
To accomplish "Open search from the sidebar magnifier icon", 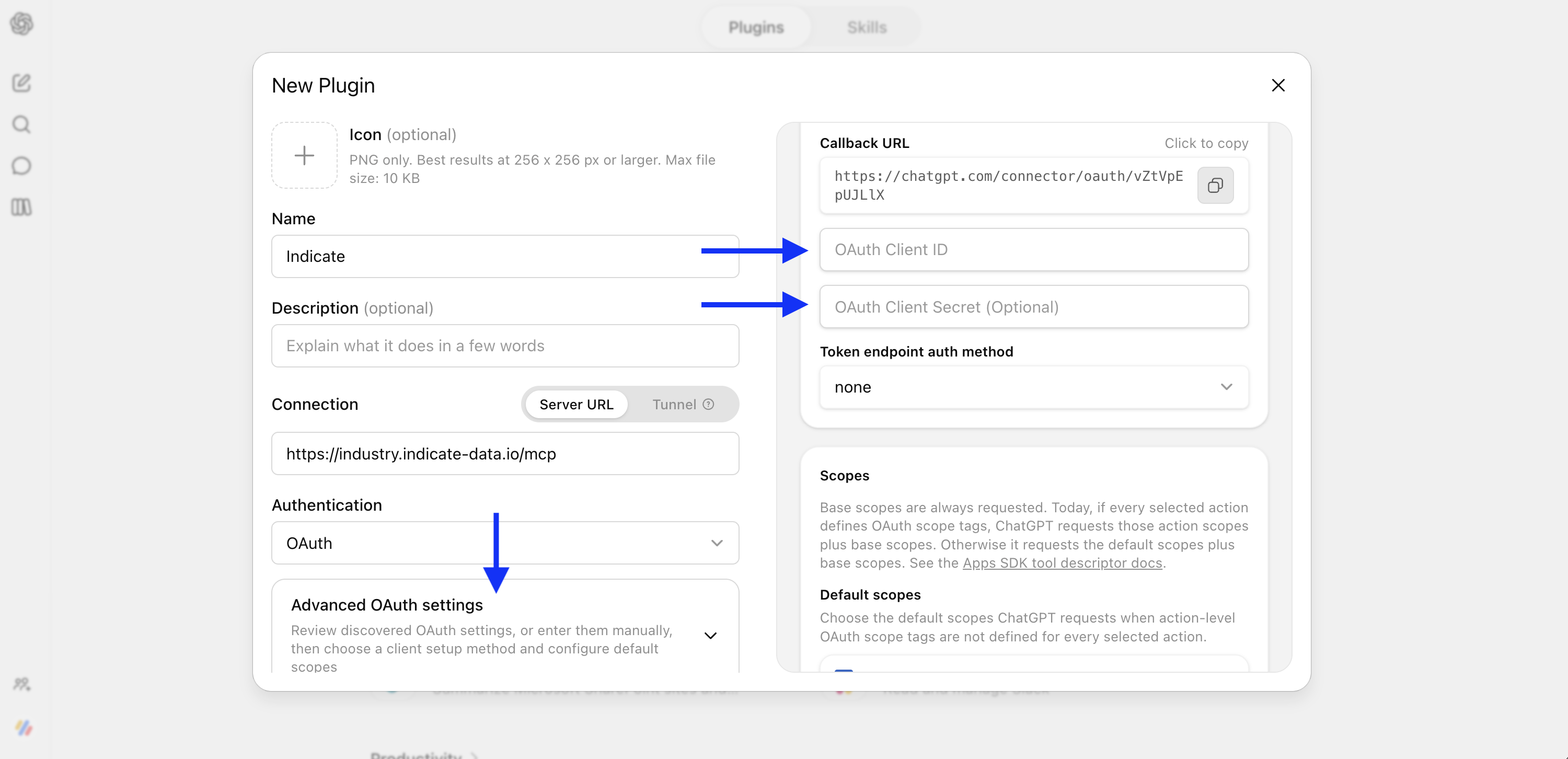I will pyautogui.click(x=22, y=124).
